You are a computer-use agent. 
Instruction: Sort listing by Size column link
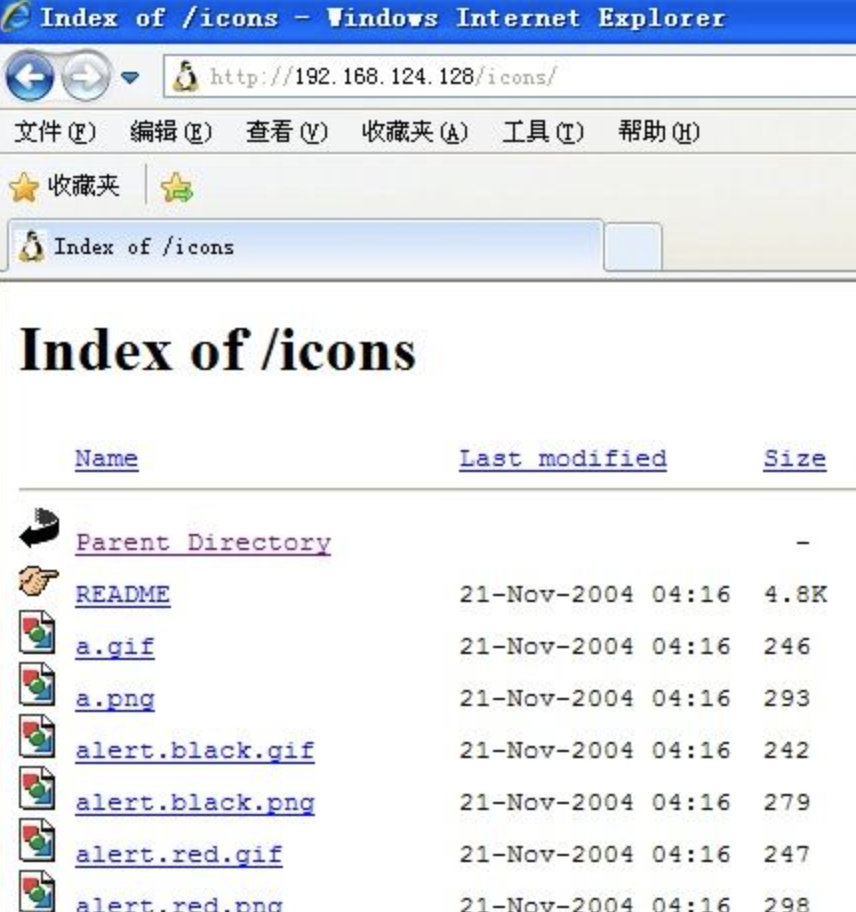[795, 459]
